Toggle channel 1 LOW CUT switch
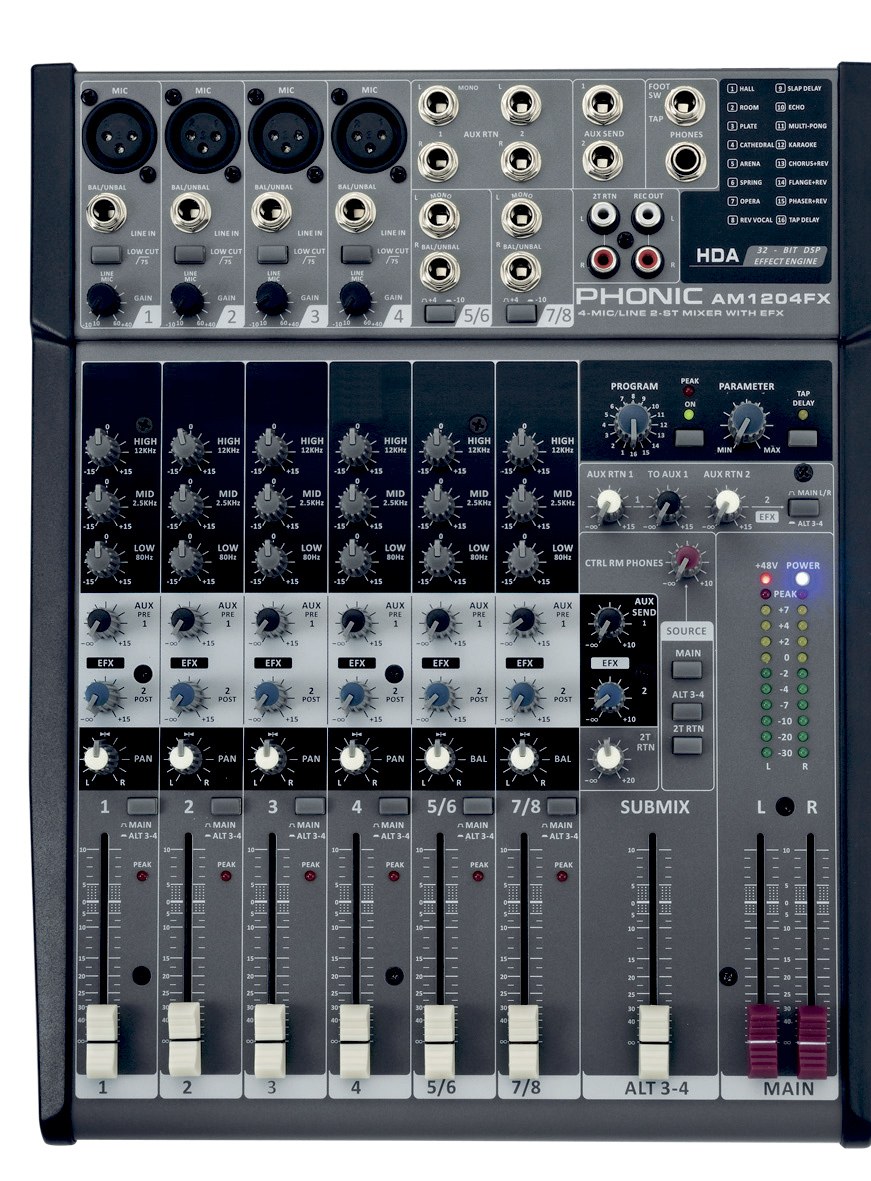The image size is (871, 1181). pos(105,254)
